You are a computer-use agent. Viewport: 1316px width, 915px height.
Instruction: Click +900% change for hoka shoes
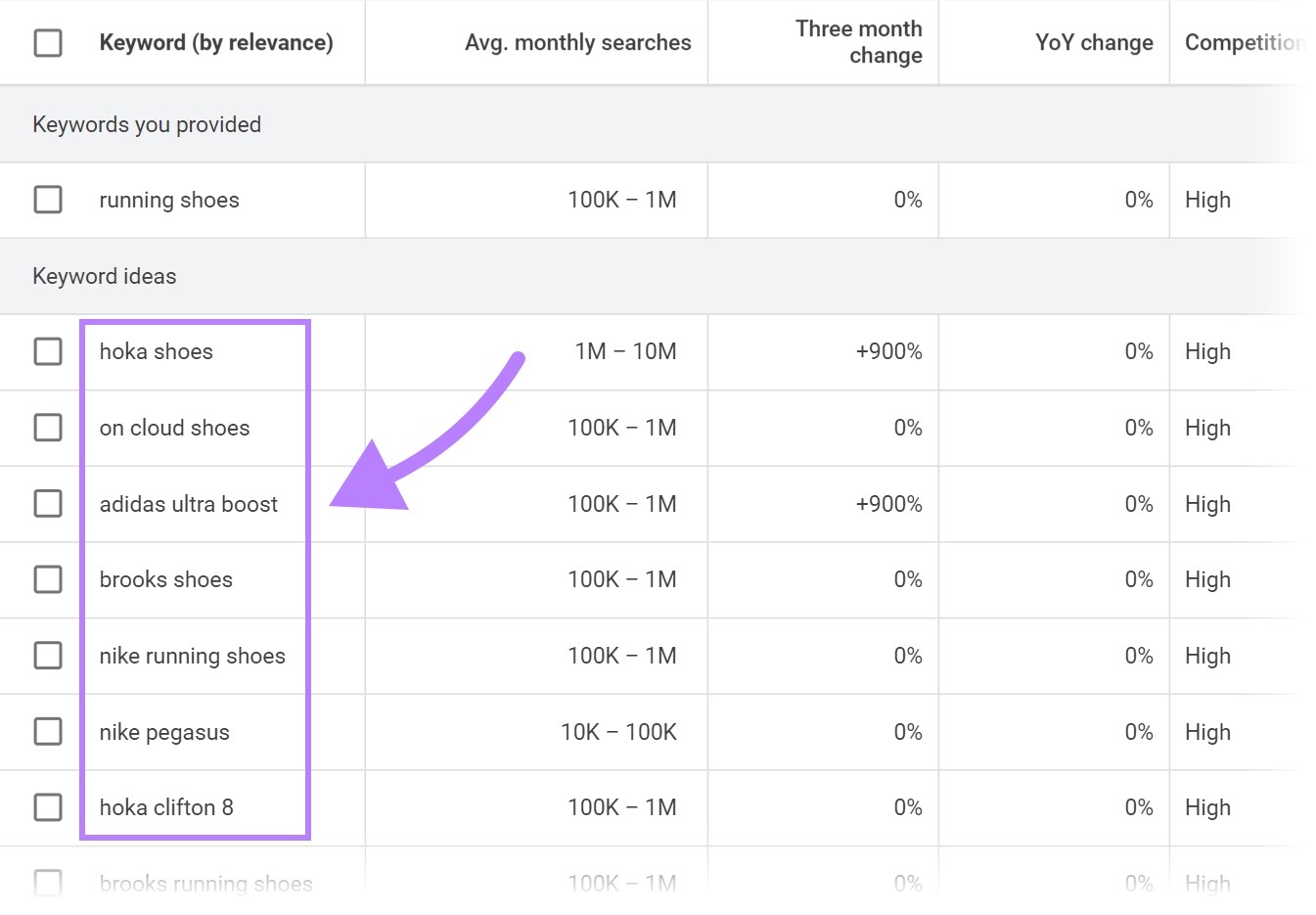click(888, 351)
